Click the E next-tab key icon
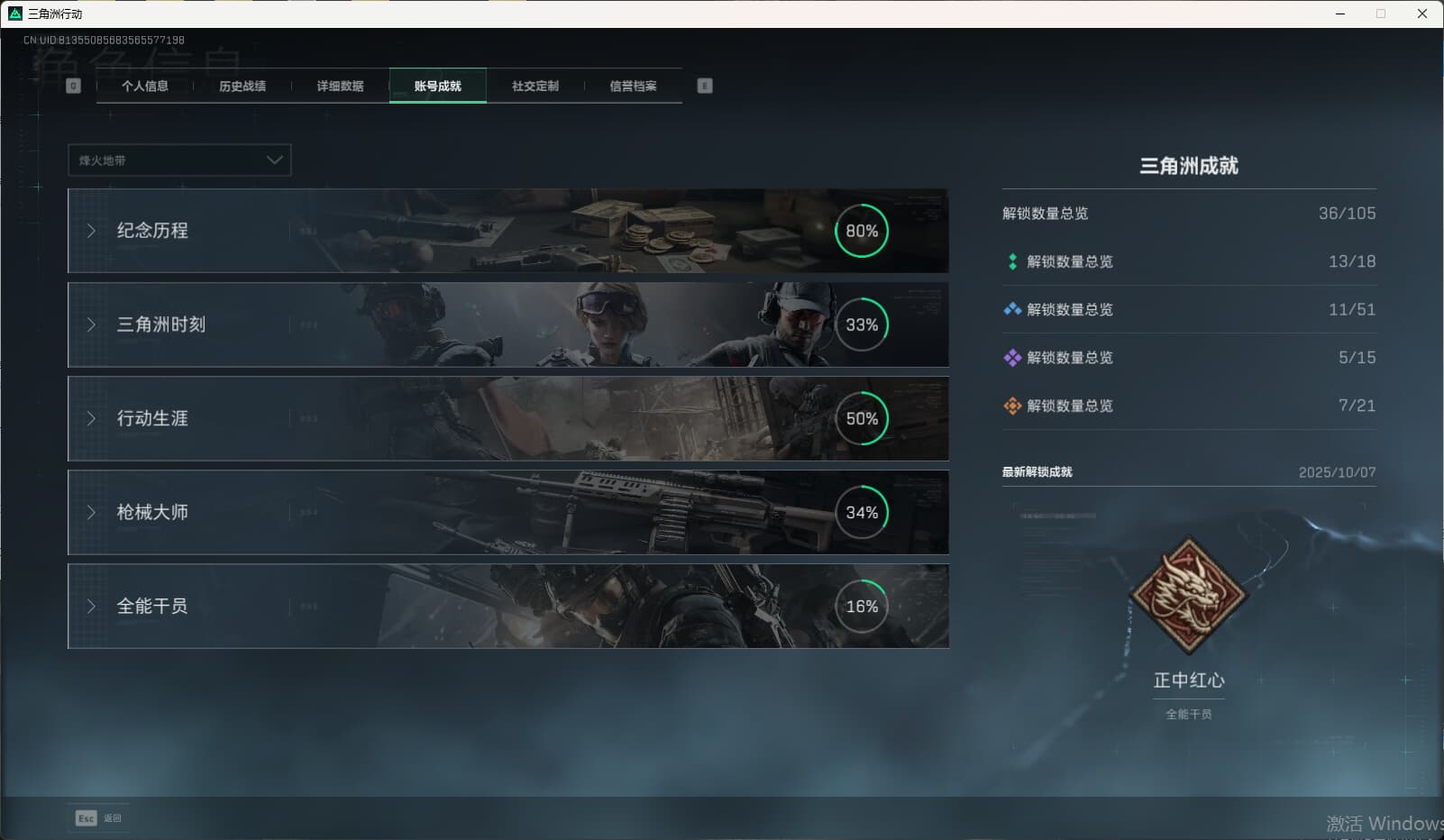Screen dimensions: 1444x840 coord(705,86)
